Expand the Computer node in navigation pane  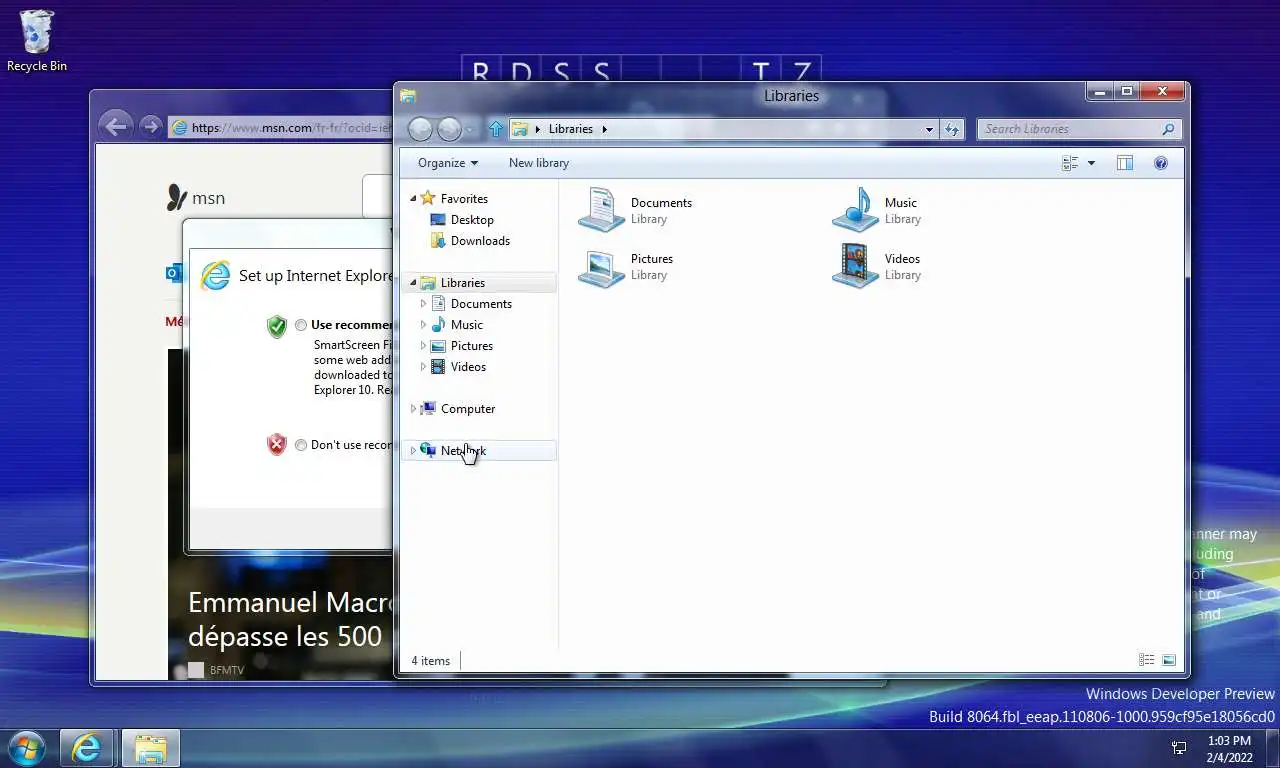[413, 409]
